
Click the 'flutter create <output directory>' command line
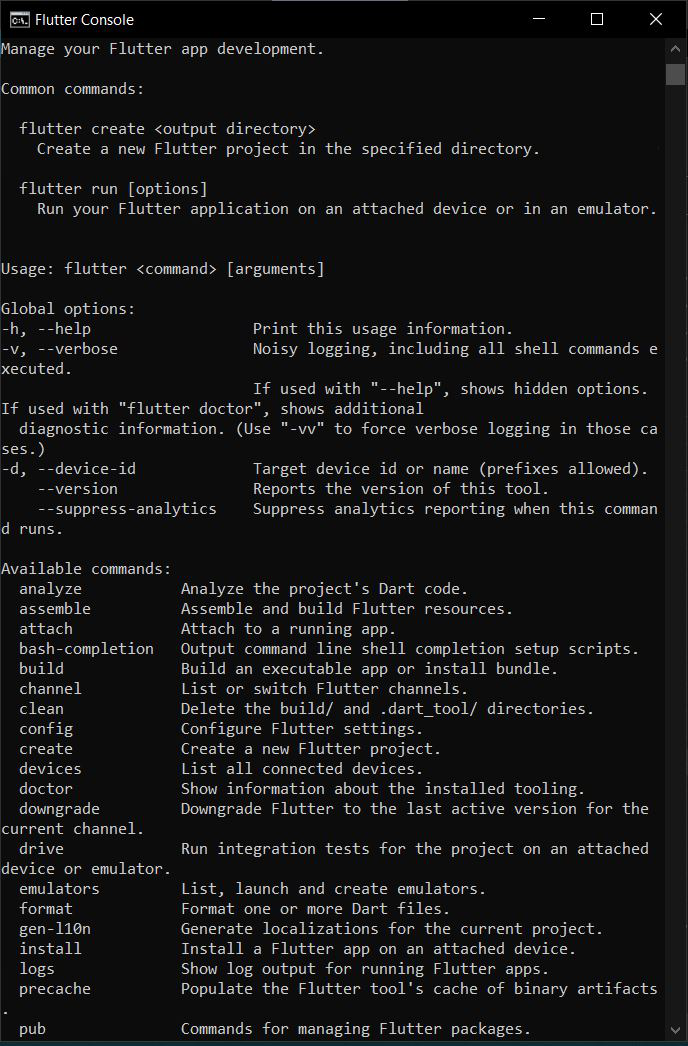[x=167, y=129]
